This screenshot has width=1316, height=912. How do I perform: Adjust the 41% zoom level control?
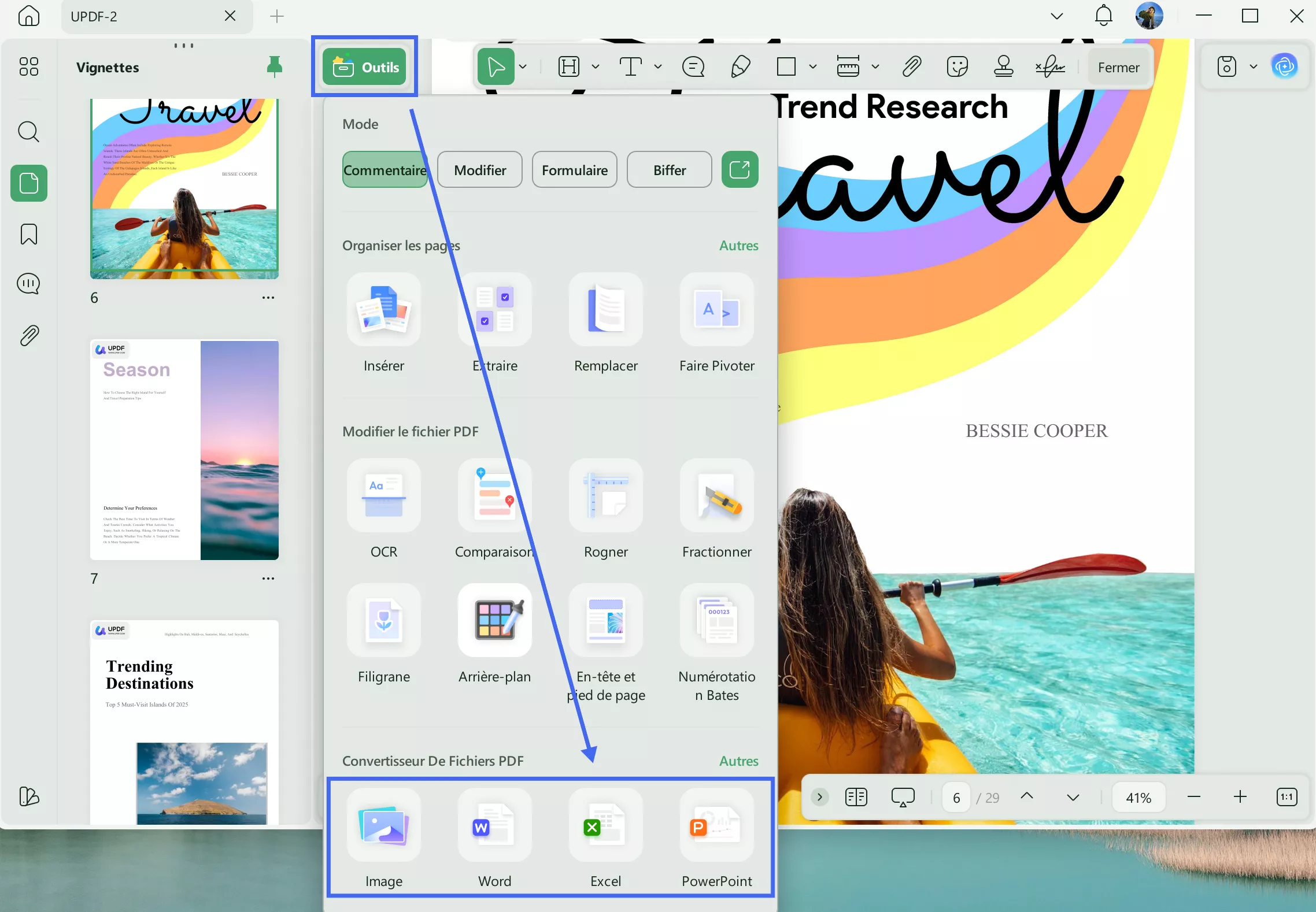[1138, 797]
